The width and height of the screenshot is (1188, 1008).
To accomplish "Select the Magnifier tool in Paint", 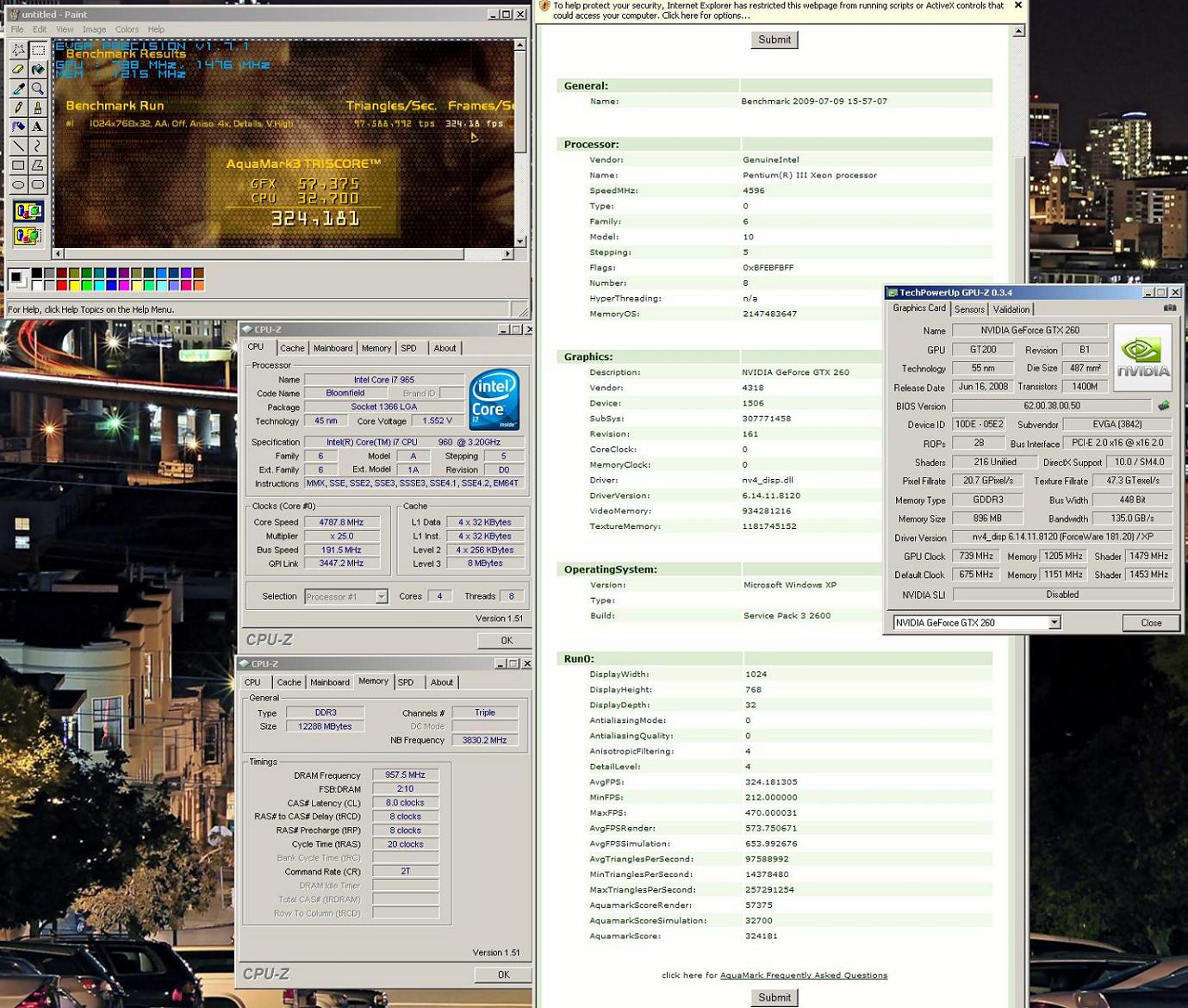I will click(x=38, y=88).
